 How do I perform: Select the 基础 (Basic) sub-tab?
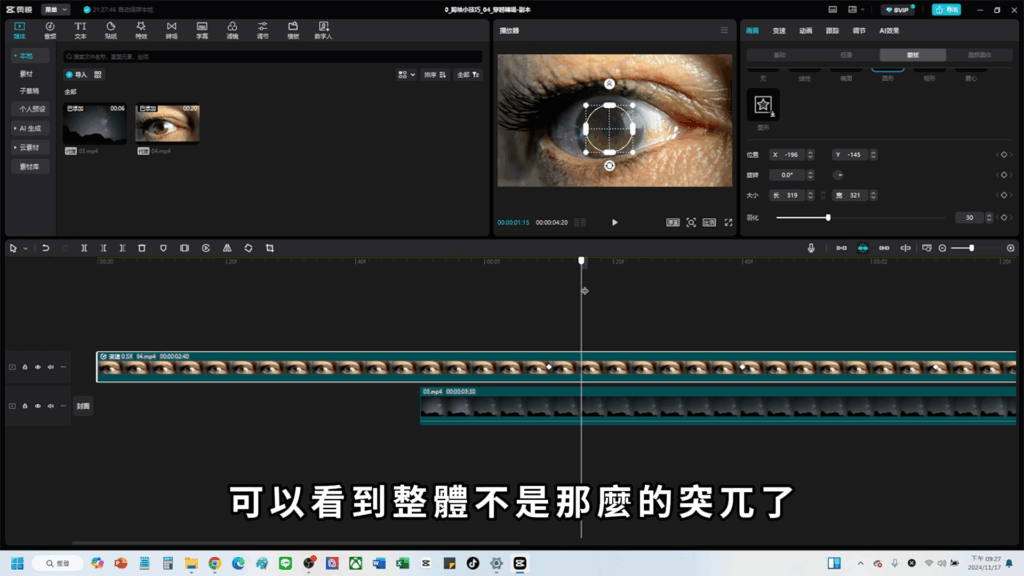[x=780, y=56]
